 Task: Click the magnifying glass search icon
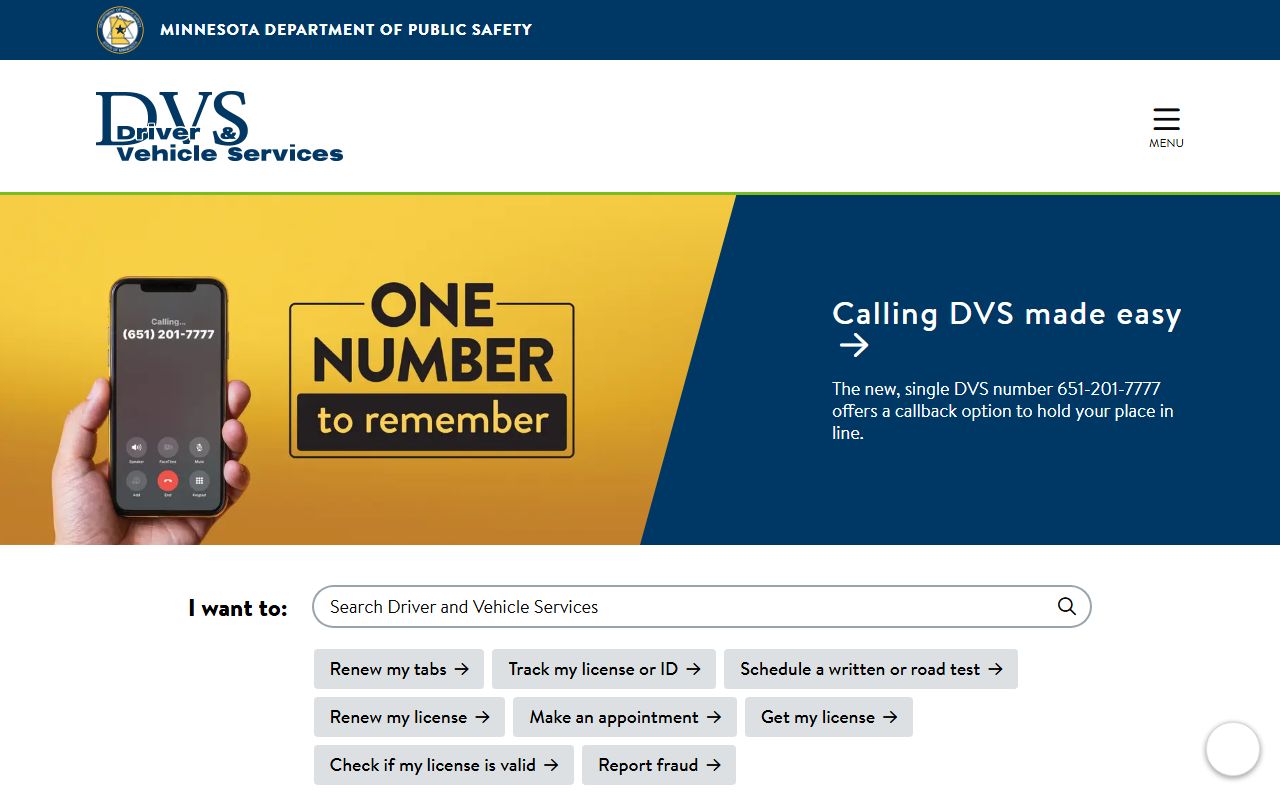tap(1067, 606)
